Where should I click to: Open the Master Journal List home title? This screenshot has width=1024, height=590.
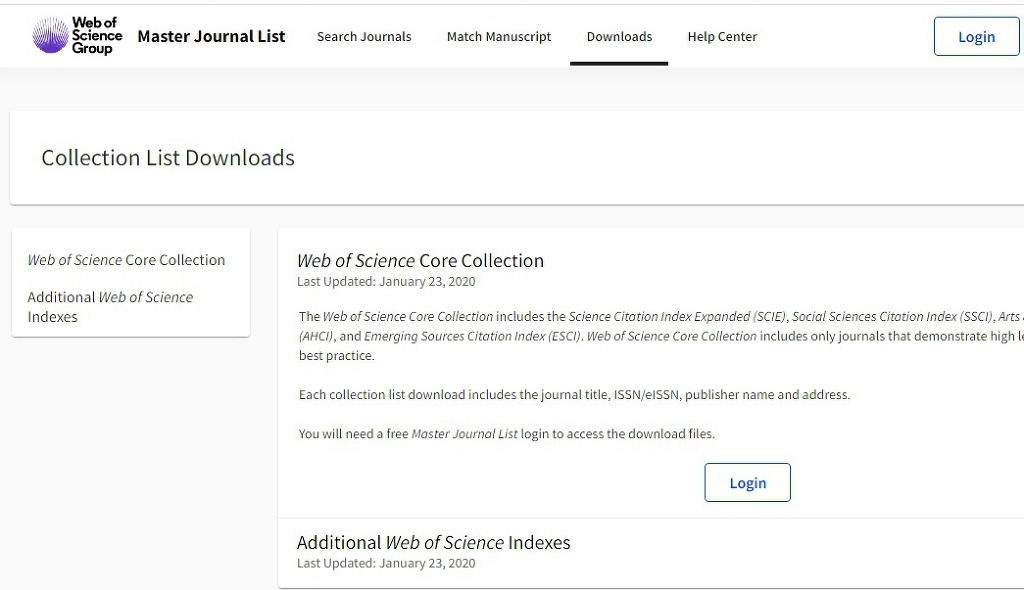(x=211, y=36)
